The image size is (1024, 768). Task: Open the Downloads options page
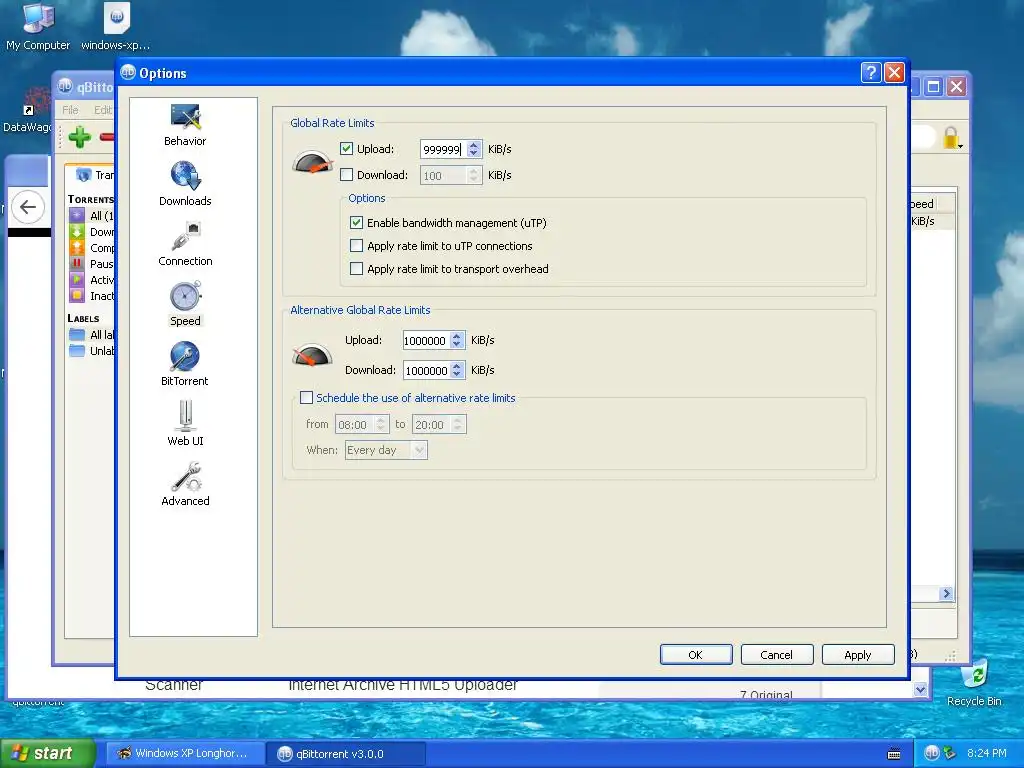coord(185,185)
